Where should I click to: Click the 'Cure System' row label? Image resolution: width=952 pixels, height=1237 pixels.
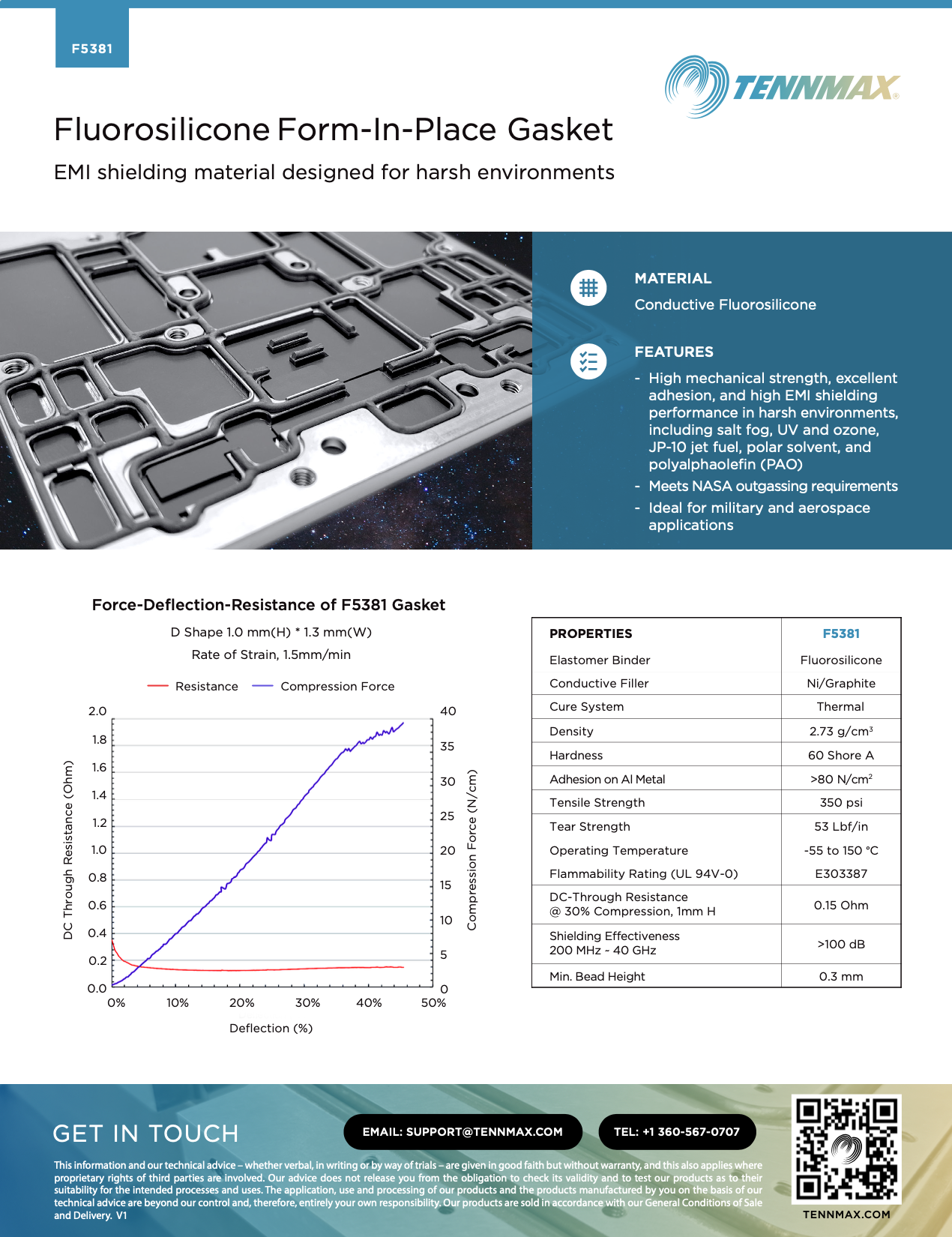586,707
